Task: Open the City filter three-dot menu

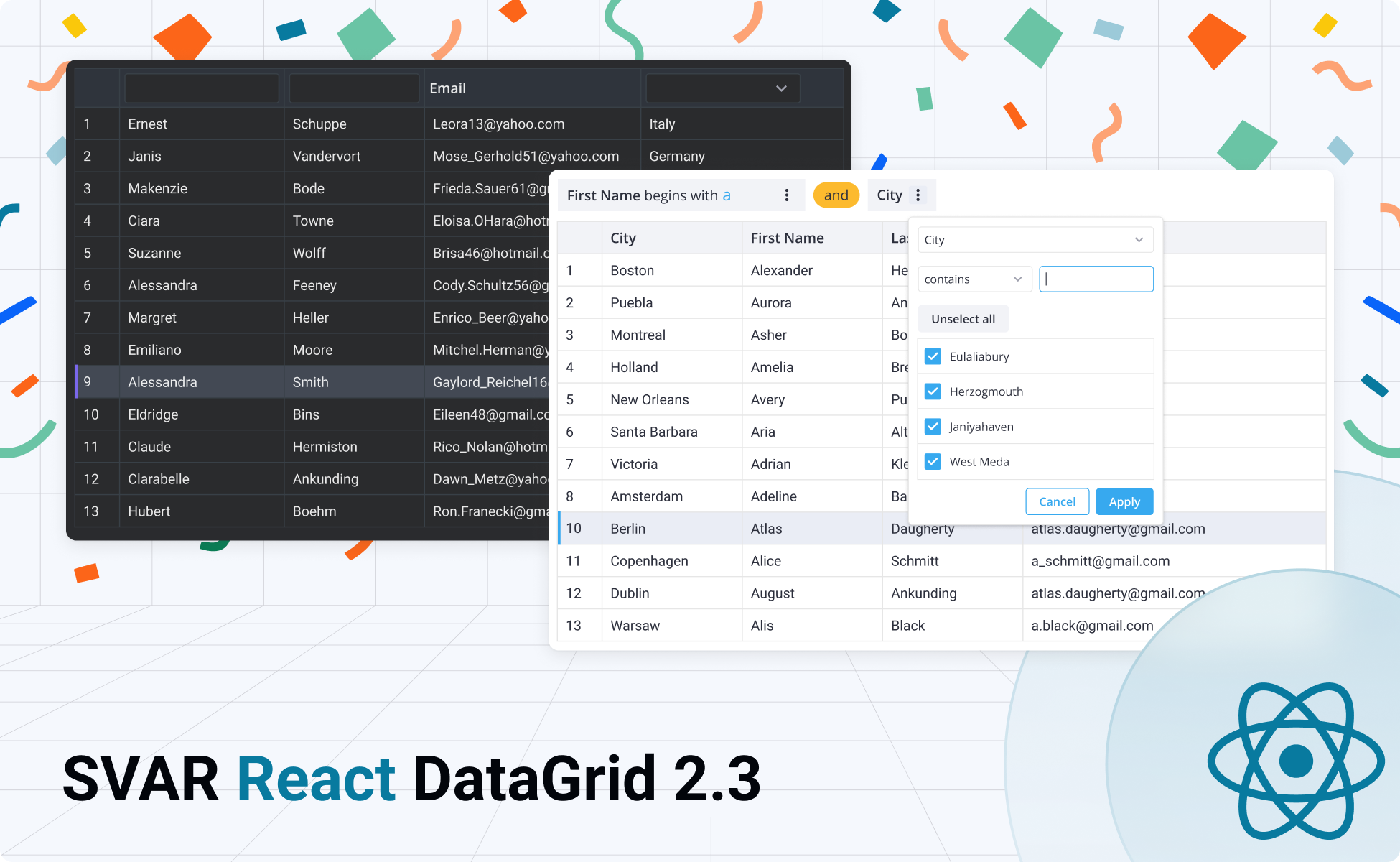Action: (x=918, y=195)
